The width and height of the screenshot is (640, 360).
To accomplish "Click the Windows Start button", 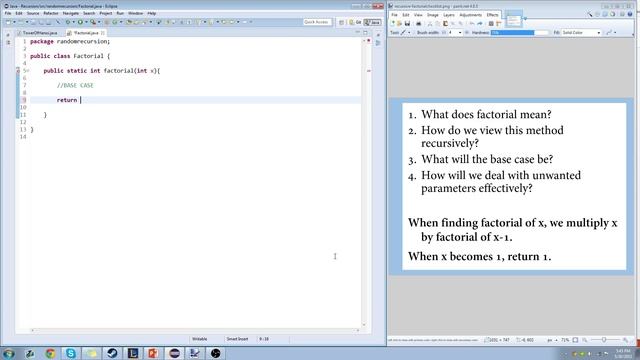I will [x=9, y=353].
